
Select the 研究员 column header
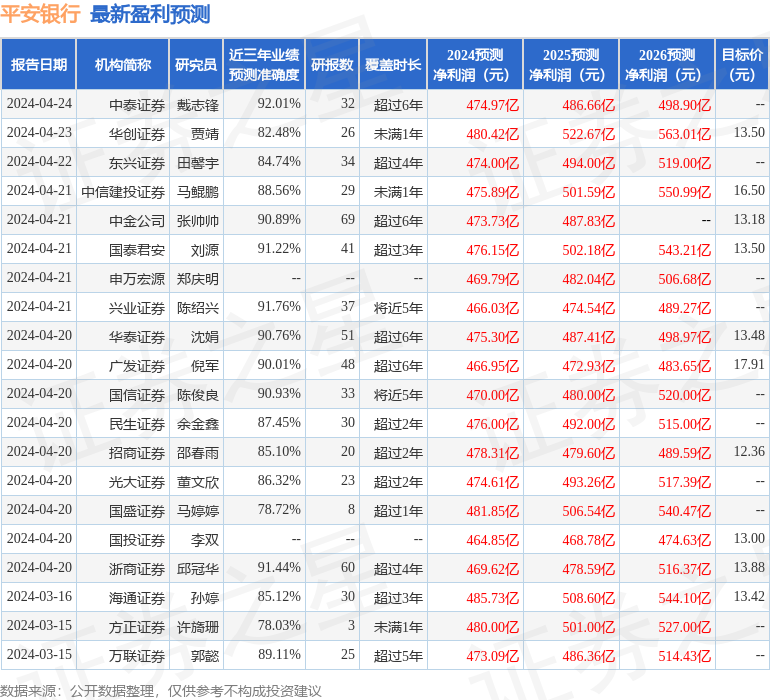(x=196, y=64)
